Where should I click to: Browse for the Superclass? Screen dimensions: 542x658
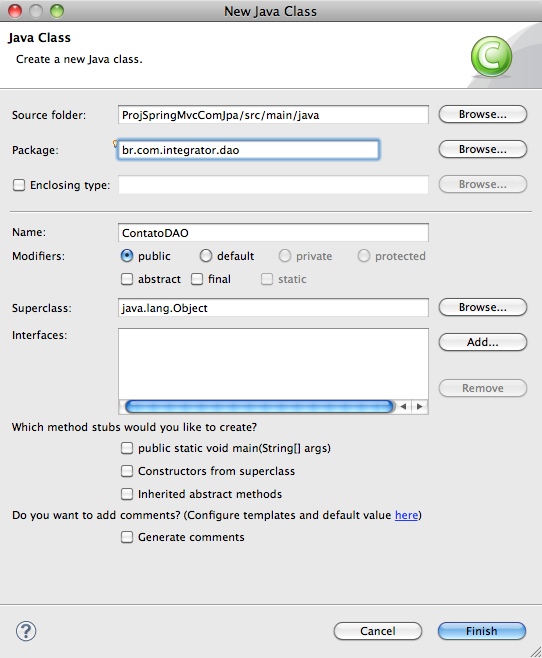(482, 307)
